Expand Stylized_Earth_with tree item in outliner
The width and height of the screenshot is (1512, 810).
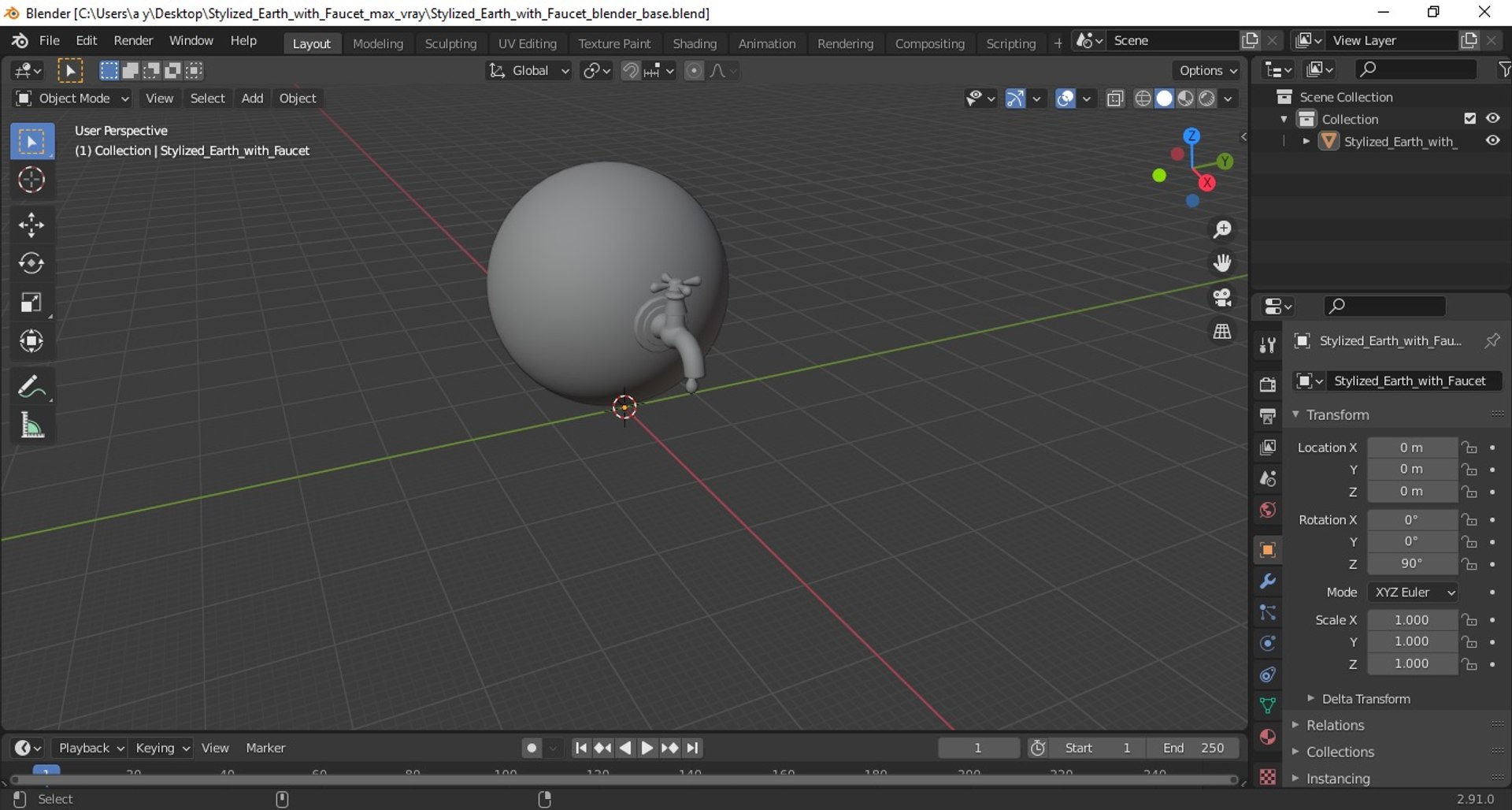tap(1306, 141)
